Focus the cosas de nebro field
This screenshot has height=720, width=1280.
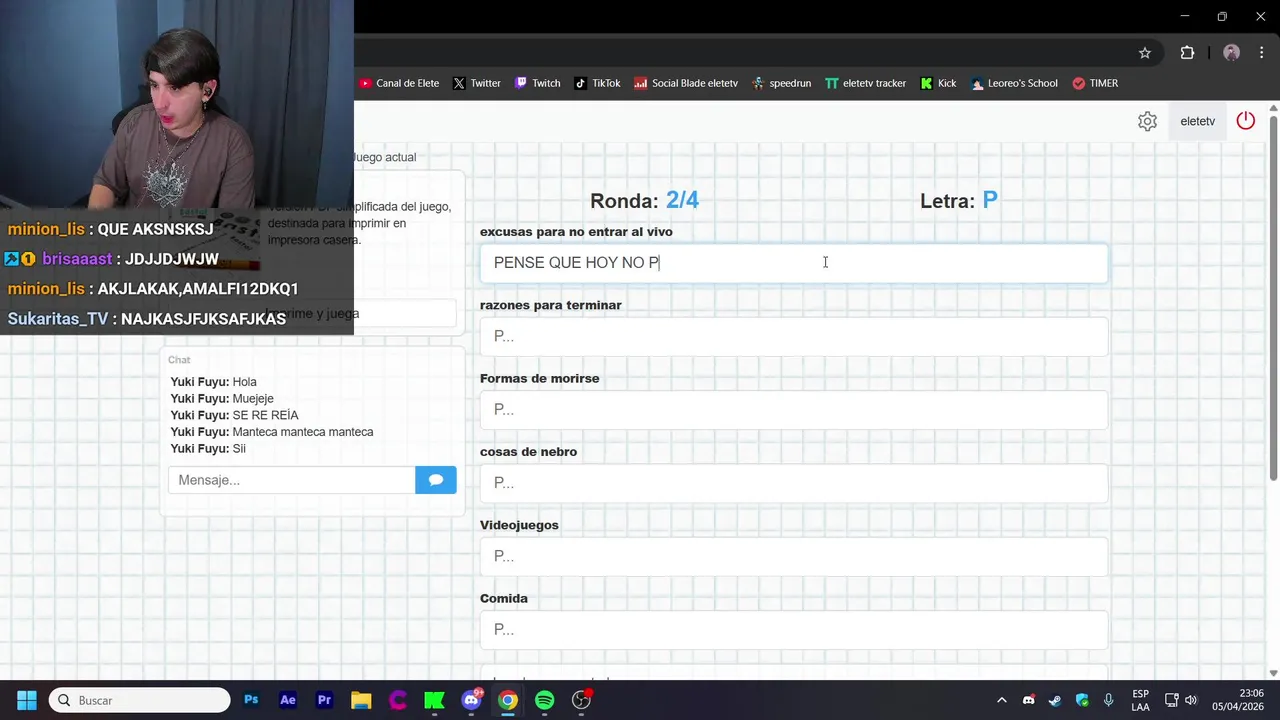coord(794,482)
